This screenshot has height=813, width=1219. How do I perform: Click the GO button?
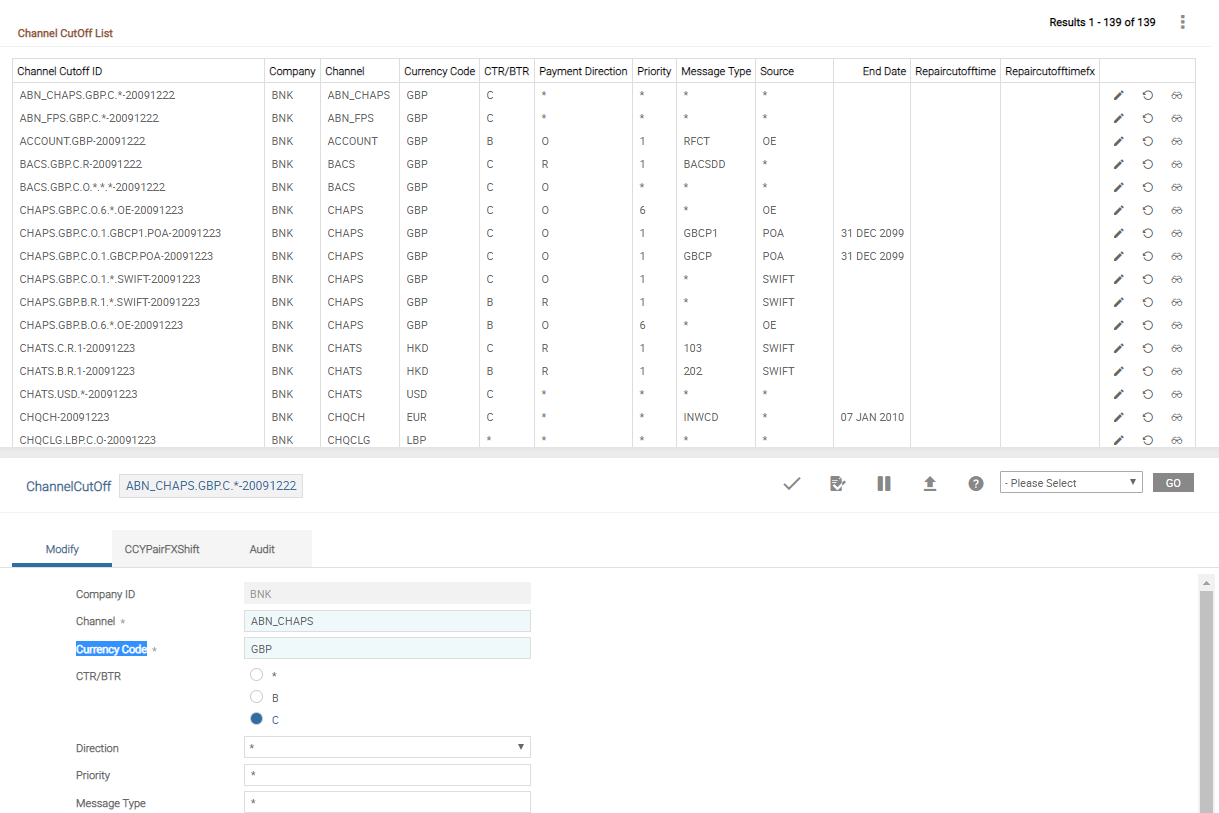tap(1173, 483)
